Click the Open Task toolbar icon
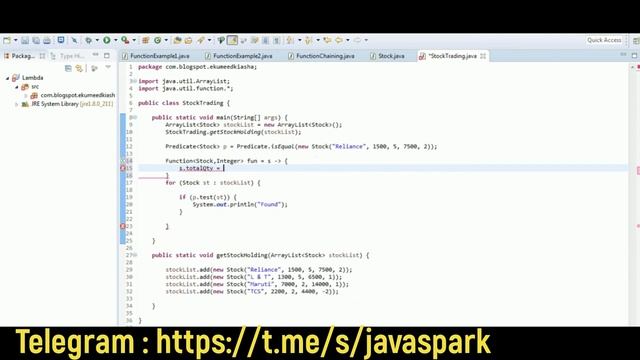Image resolution: width=640 pixels, height=360 pixels. click(188, 40)
